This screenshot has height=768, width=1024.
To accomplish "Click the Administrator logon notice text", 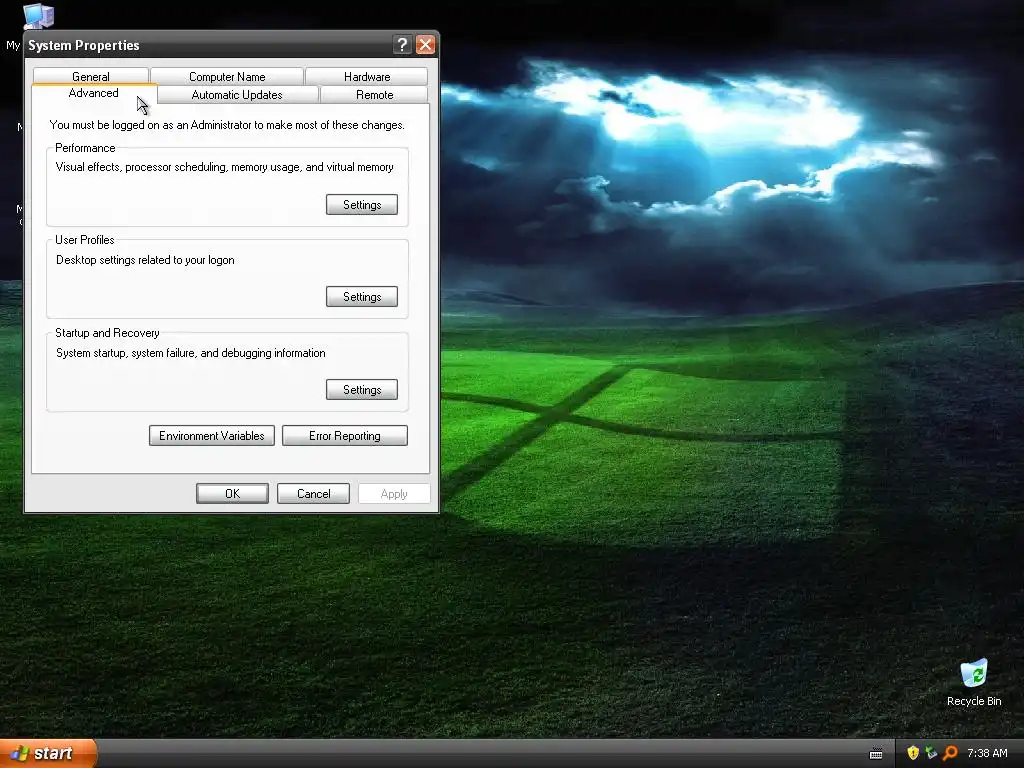I will 227,125.
